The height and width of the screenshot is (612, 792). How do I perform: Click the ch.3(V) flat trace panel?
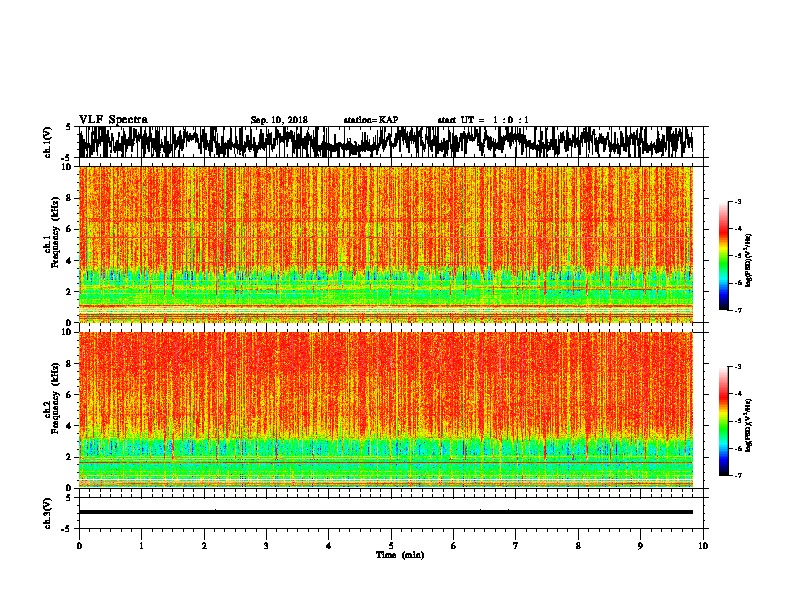393,513
